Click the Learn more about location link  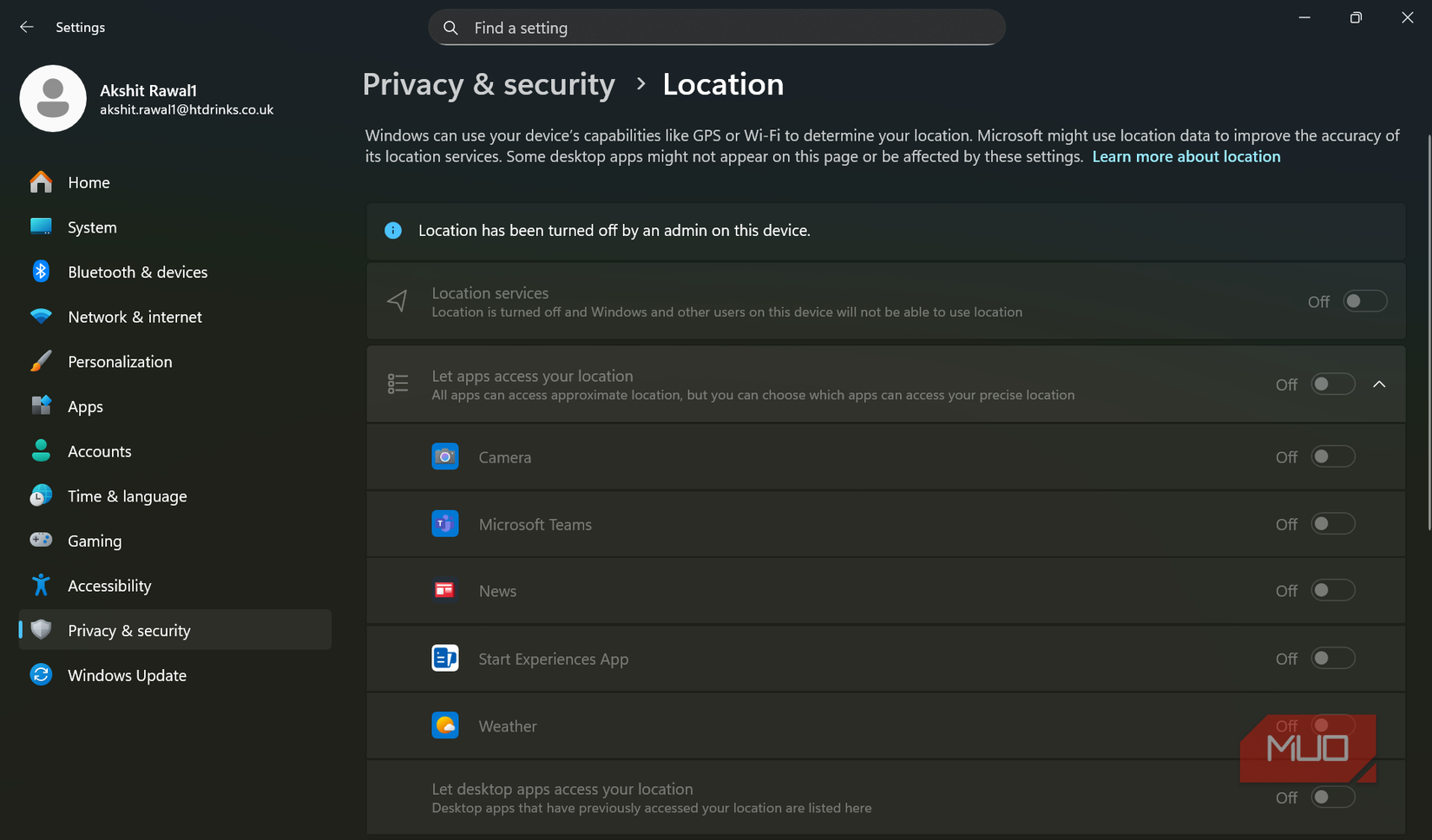(x=1186, y=156)
